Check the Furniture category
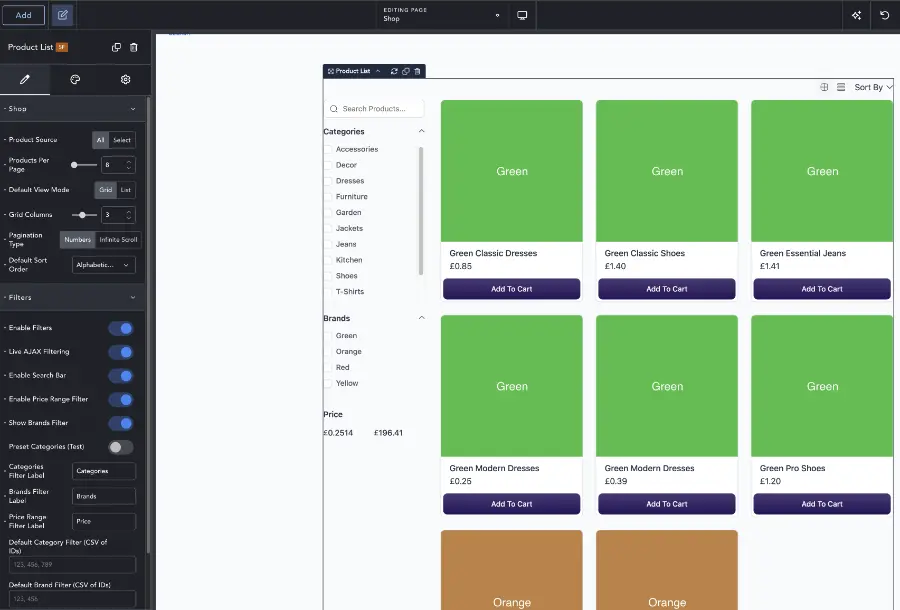The width and height of the screenshot is (900, 610). point(328,197)
